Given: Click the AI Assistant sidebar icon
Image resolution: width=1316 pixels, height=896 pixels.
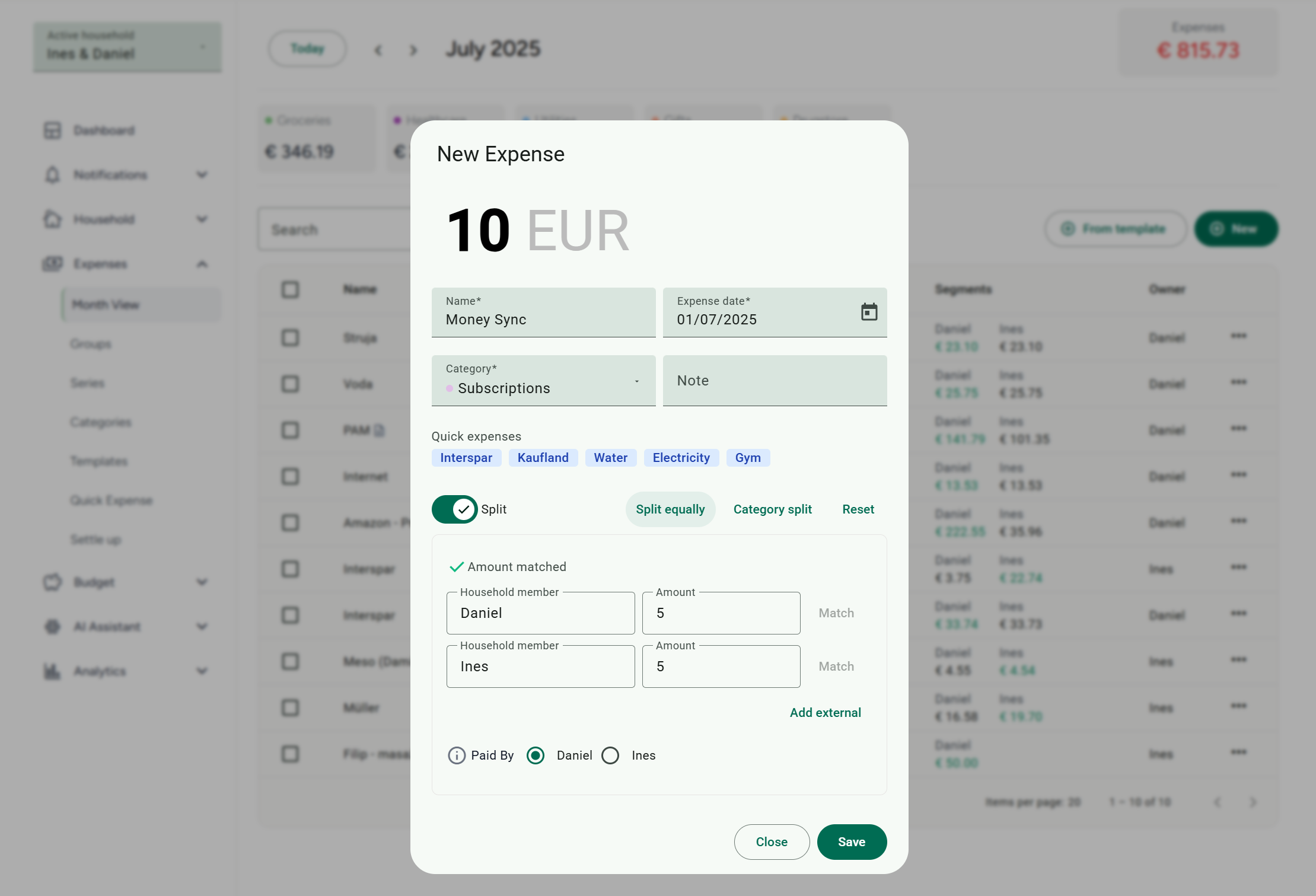Looking at the screenshot, I should (x=53, y=626).
